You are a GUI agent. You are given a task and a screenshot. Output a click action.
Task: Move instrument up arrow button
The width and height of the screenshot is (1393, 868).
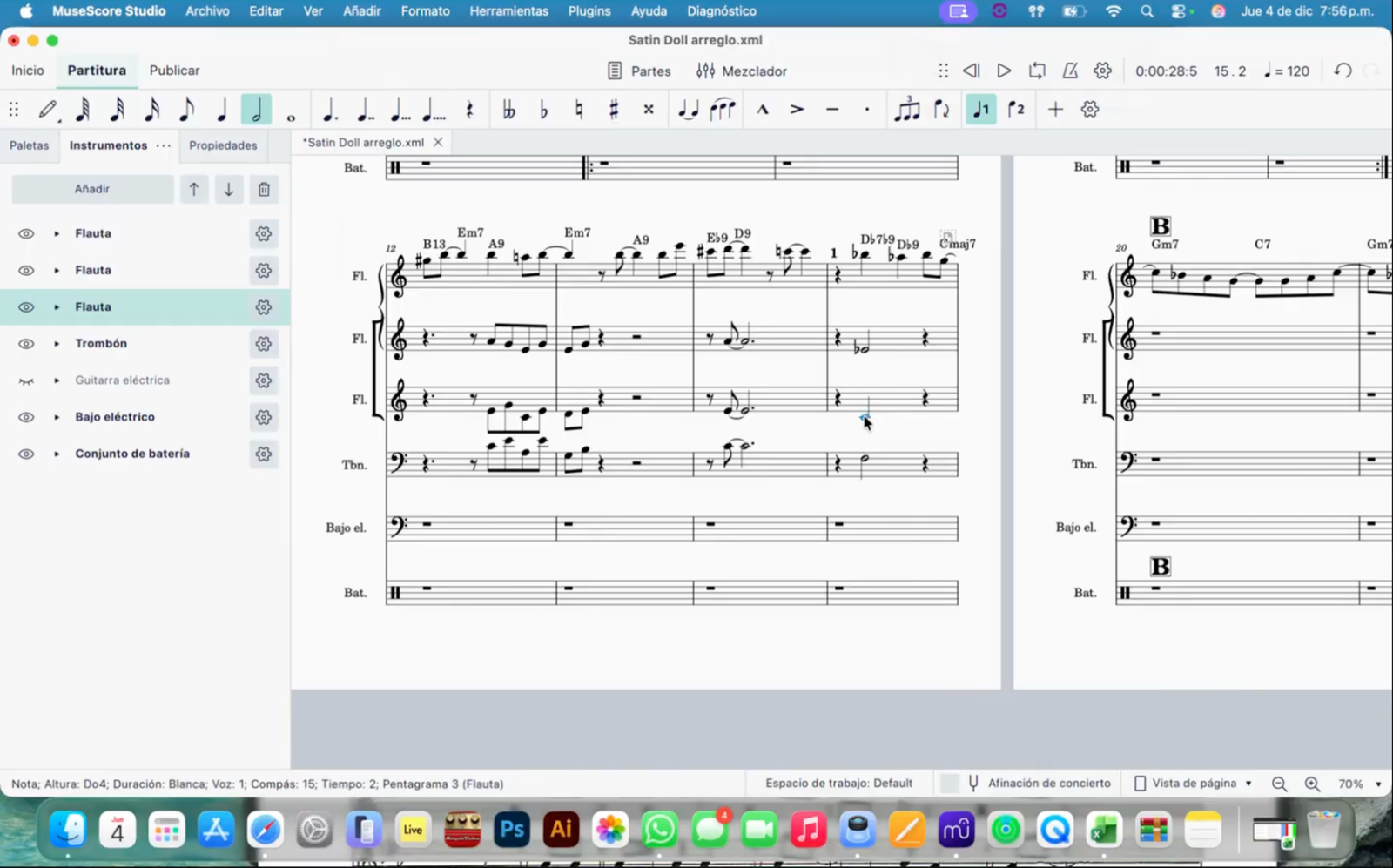point(194,189)
